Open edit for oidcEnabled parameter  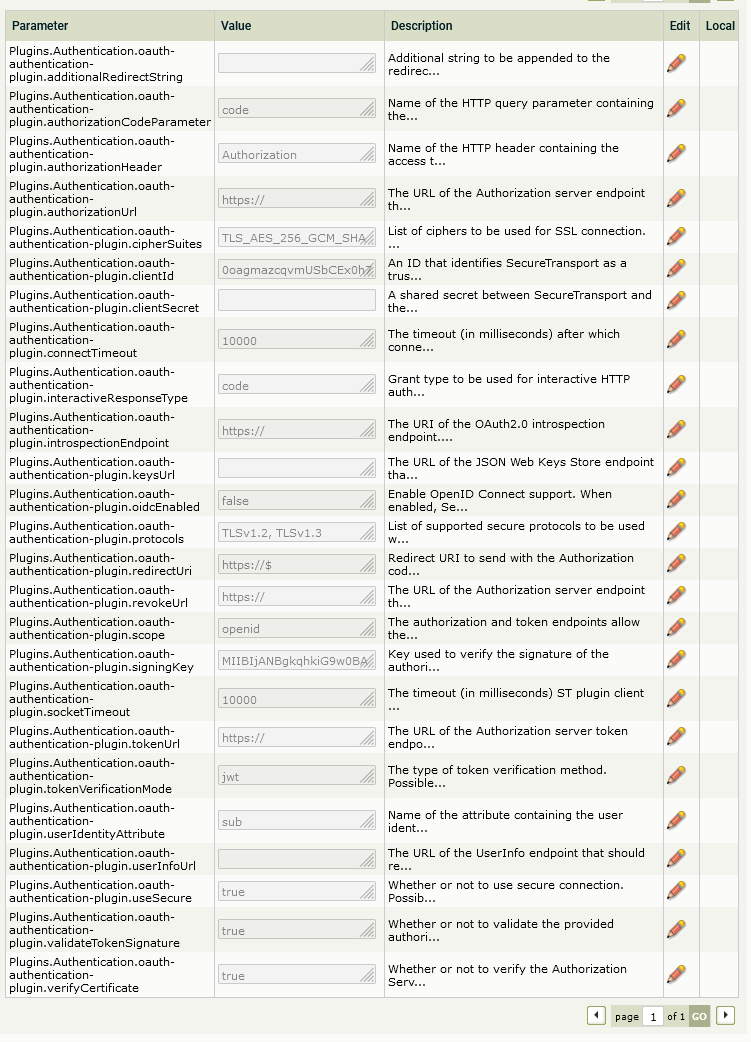point(676,499)
